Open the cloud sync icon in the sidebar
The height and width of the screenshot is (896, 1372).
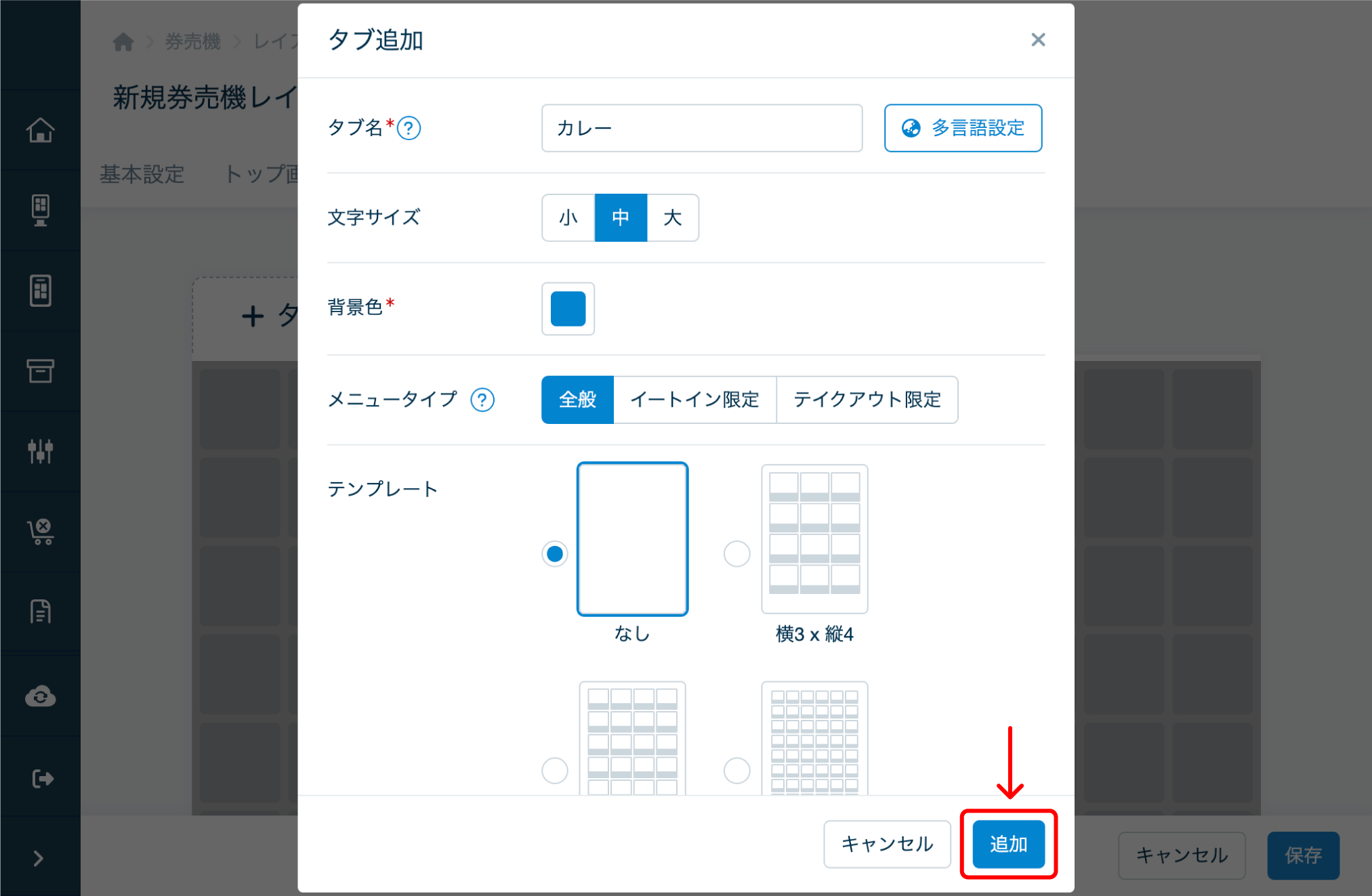coord(41,696)
